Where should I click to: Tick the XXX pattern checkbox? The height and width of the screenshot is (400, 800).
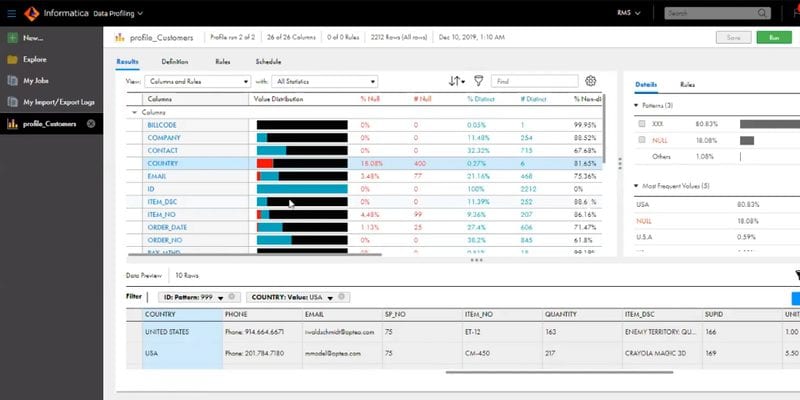click(642, 123)
